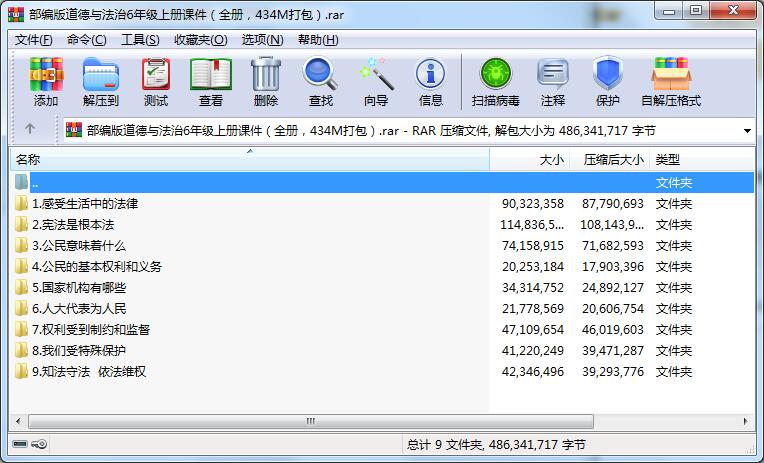Open the 帮助(H) menu
Image resolution: width=764 pixels, height=463 pixels.
(x=318, y=40)
